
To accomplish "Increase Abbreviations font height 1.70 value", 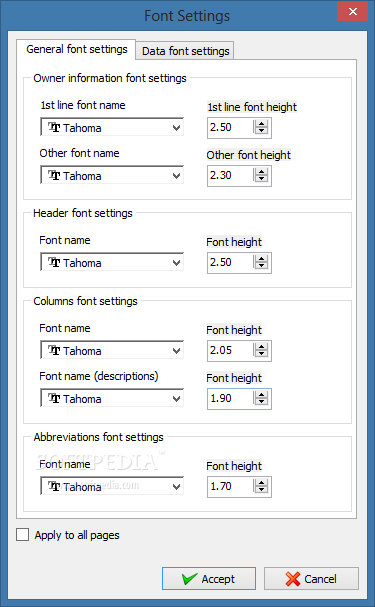I will click(262, 482).
